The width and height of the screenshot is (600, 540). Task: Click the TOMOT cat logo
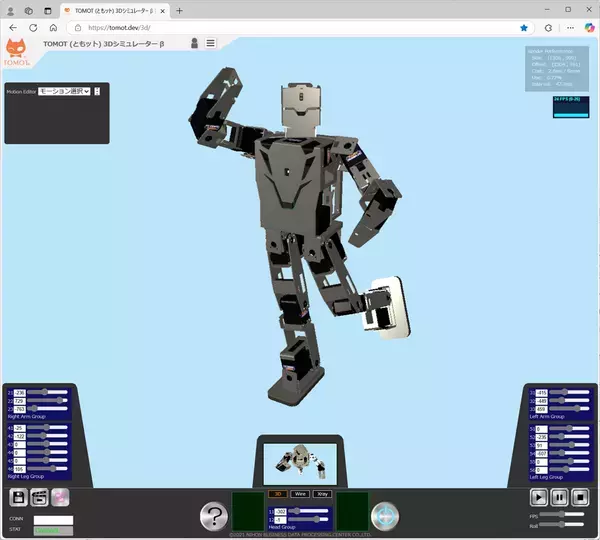coord(17,48)
